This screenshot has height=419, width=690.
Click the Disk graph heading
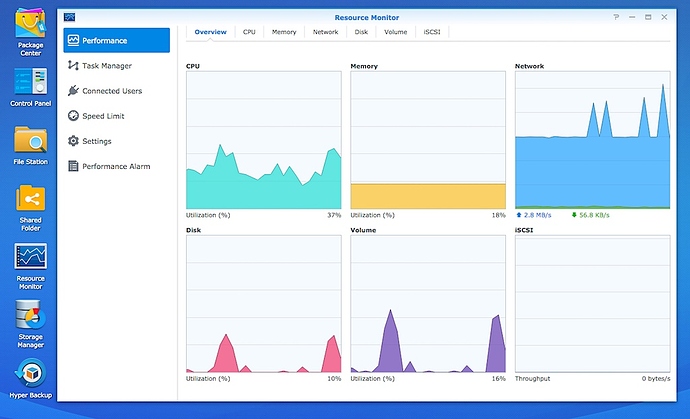tap(193, 230)
